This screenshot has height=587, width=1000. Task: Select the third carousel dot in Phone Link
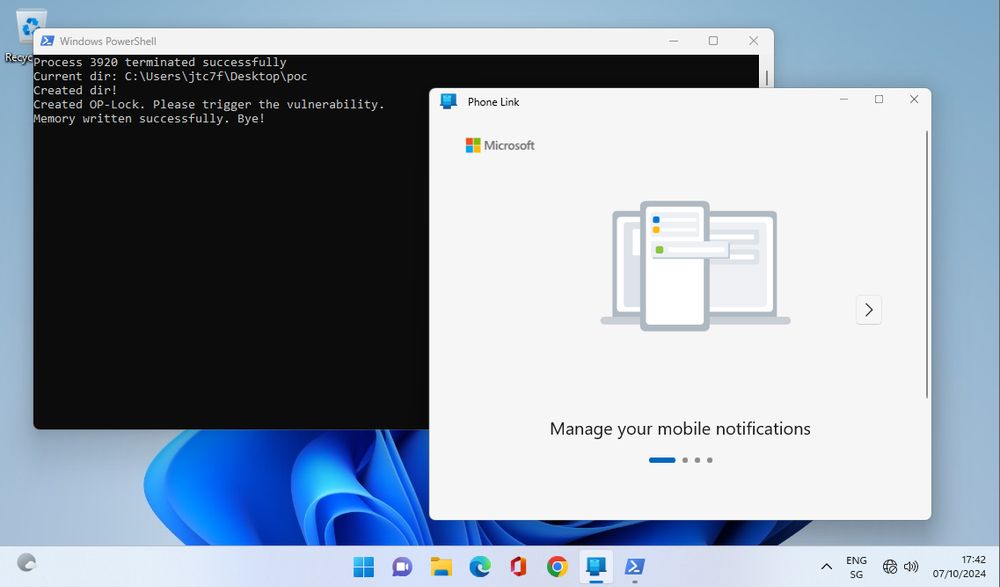pos(697,460)
